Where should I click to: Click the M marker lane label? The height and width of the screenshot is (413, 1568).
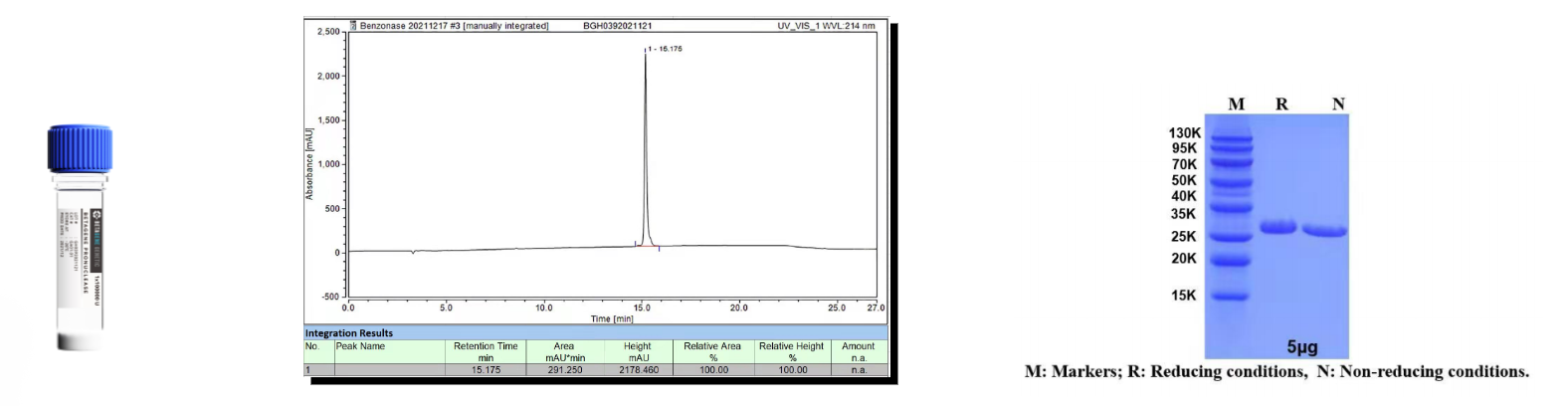pos(1236,104)
